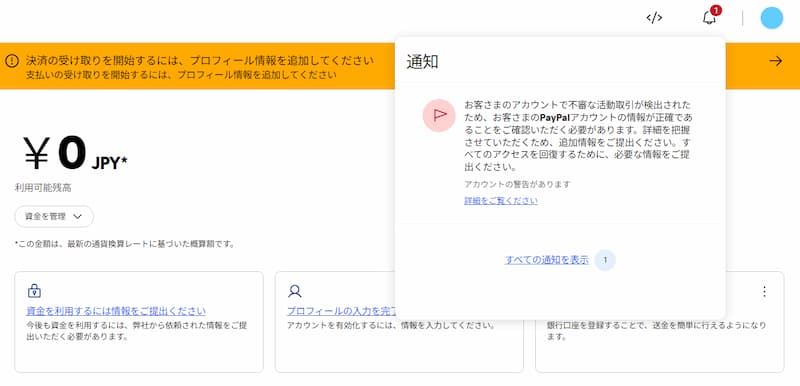Screen dimensions: 800x386
Task: Open the developer code icon
Action: (x=654, y=18)
